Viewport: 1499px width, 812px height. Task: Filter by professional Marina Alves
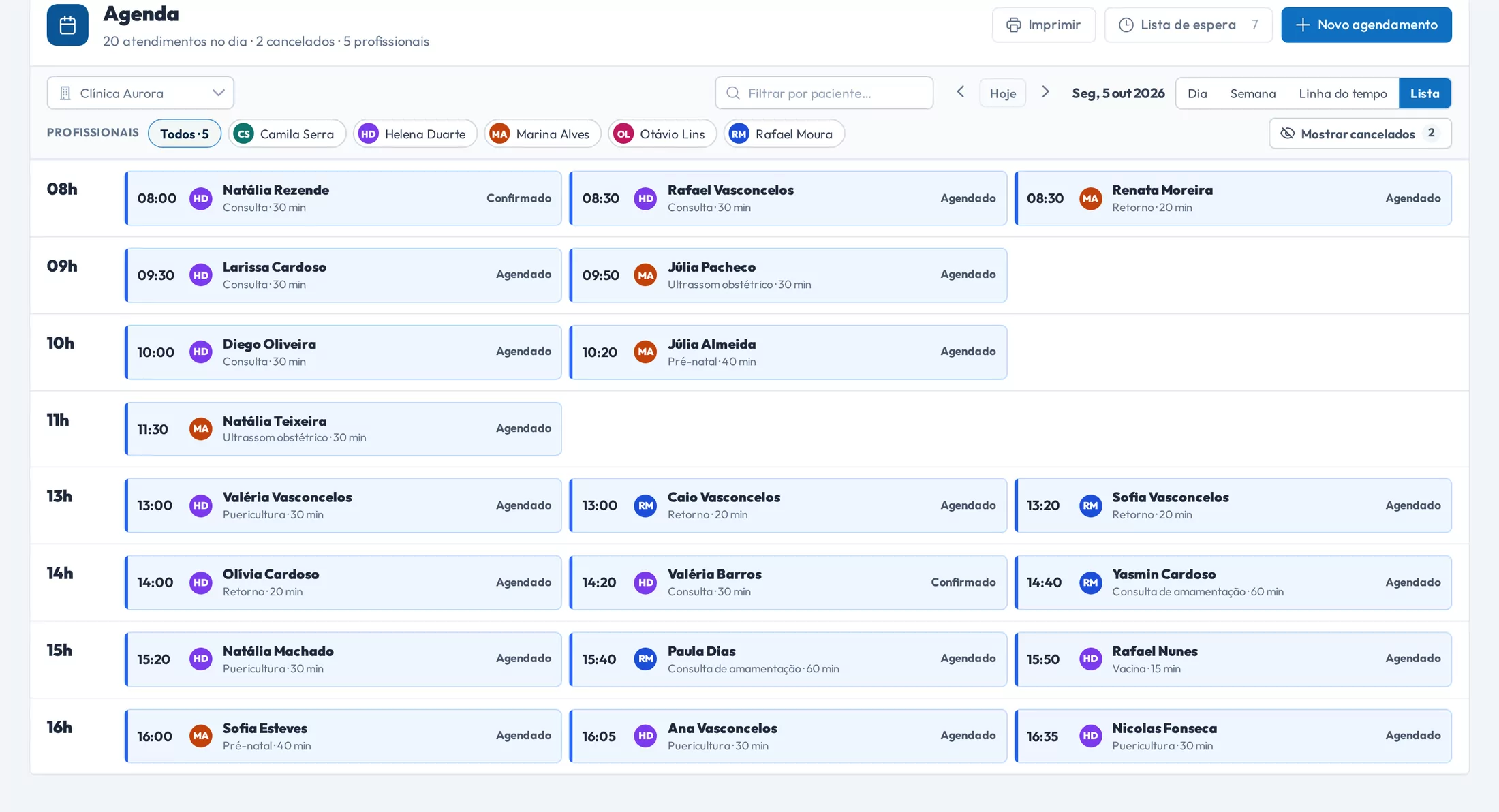pyautogui.click(x=542, y=134)
